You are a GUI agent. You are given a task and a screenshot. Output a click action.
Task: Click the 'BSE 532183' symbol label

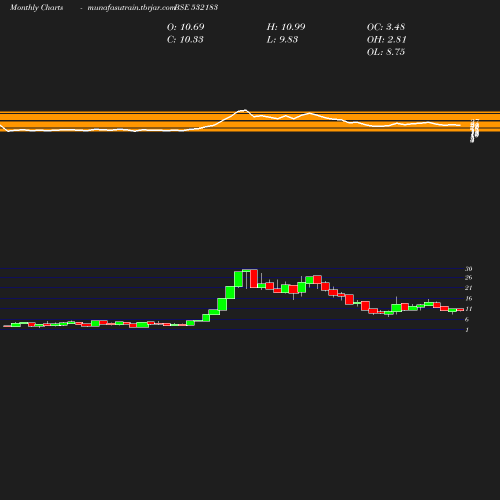[x=196, y=7]
